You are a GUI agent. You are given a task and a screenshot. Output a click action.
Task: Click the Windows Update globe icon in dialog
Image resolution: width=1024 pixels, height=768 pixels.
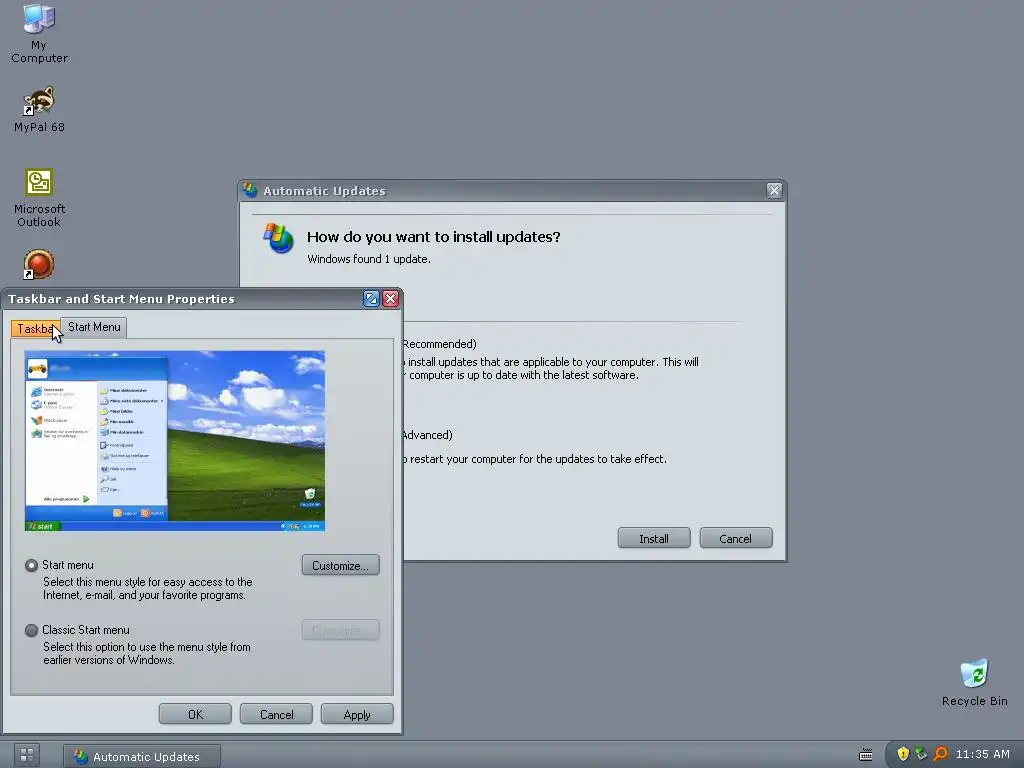tap(279, 238)
